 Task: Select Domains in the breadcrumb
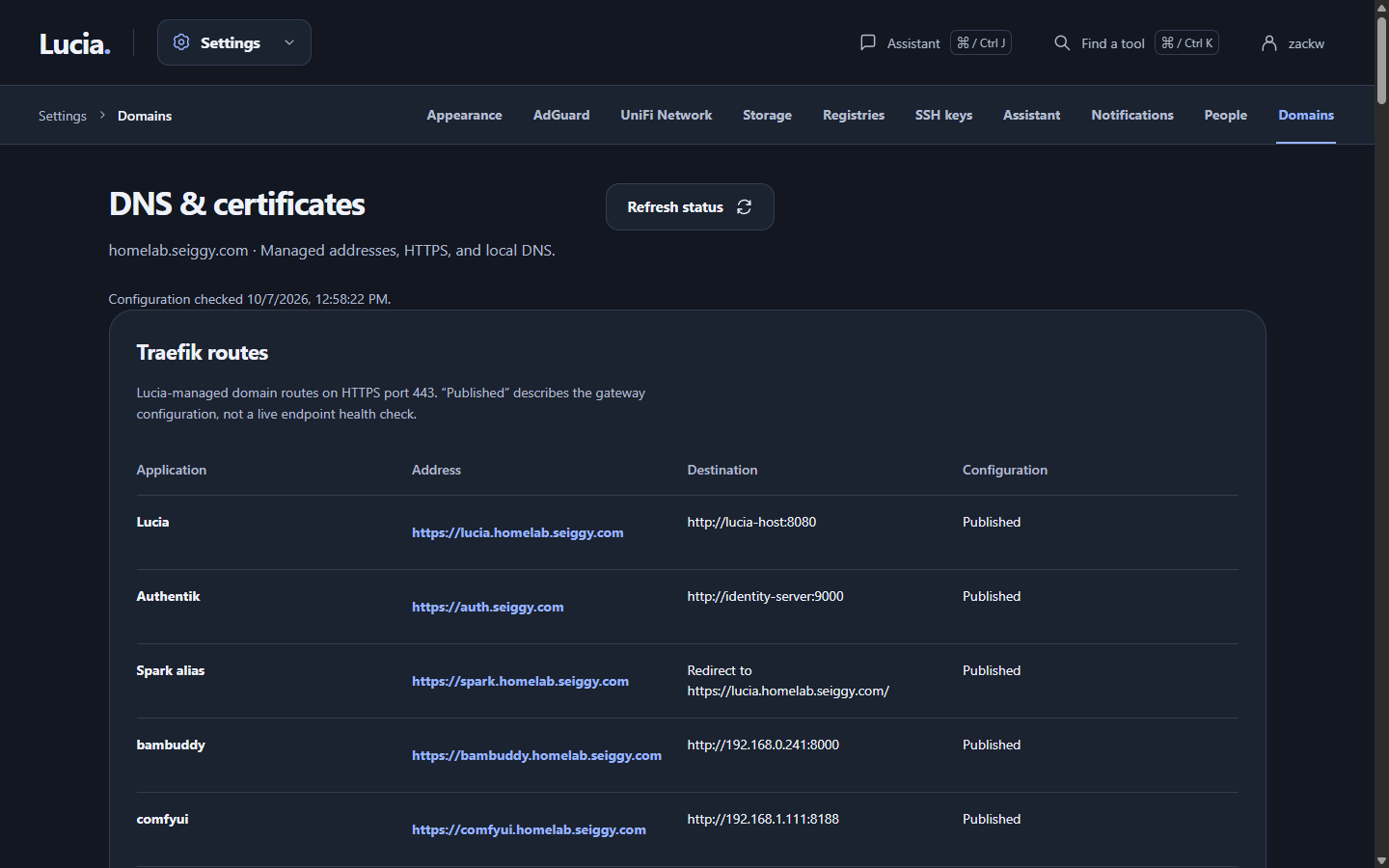pyautogui.click(x=145, y=116)
